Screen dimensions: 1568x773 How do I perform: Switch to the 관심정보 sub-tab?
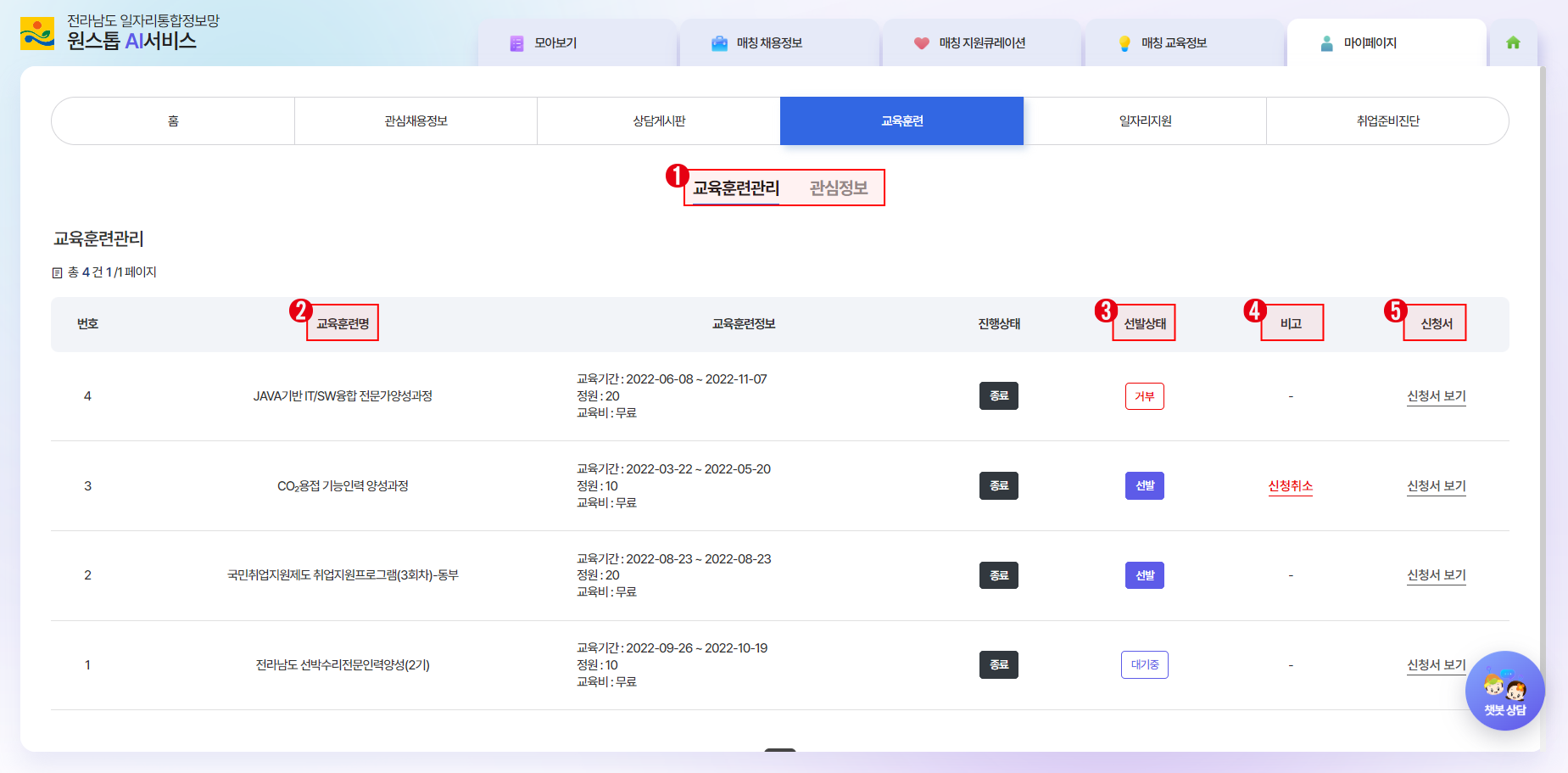[x=838, y=188]
